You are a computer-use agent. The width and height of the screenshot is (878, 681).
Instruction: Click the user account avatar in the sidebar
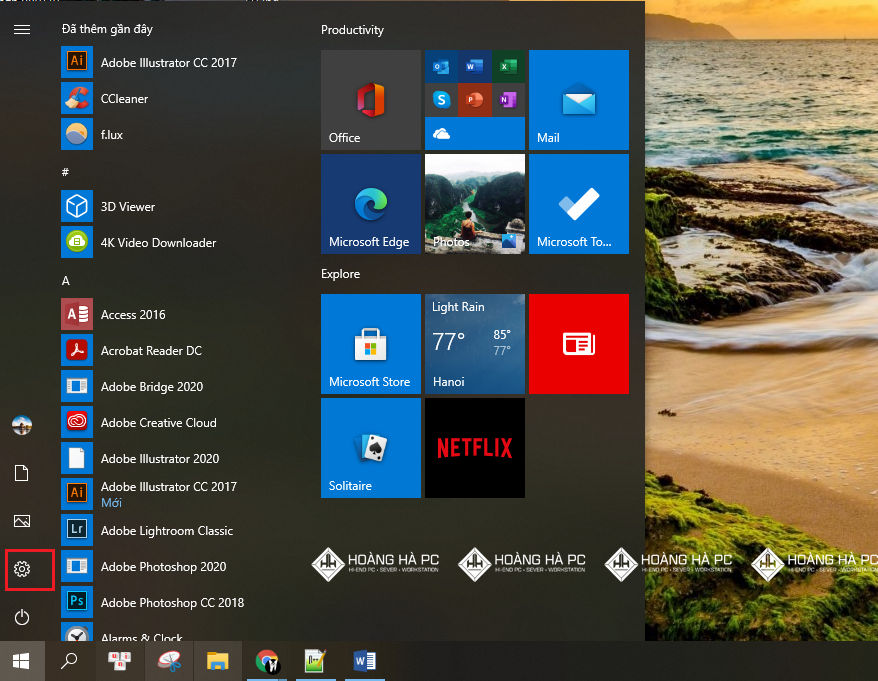[x=21, y=424]
